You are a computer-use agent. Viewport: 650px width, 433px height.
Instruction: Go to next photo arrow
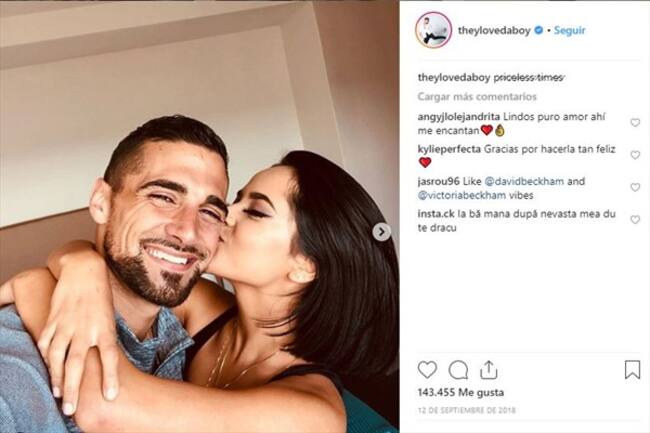point(381,232)
